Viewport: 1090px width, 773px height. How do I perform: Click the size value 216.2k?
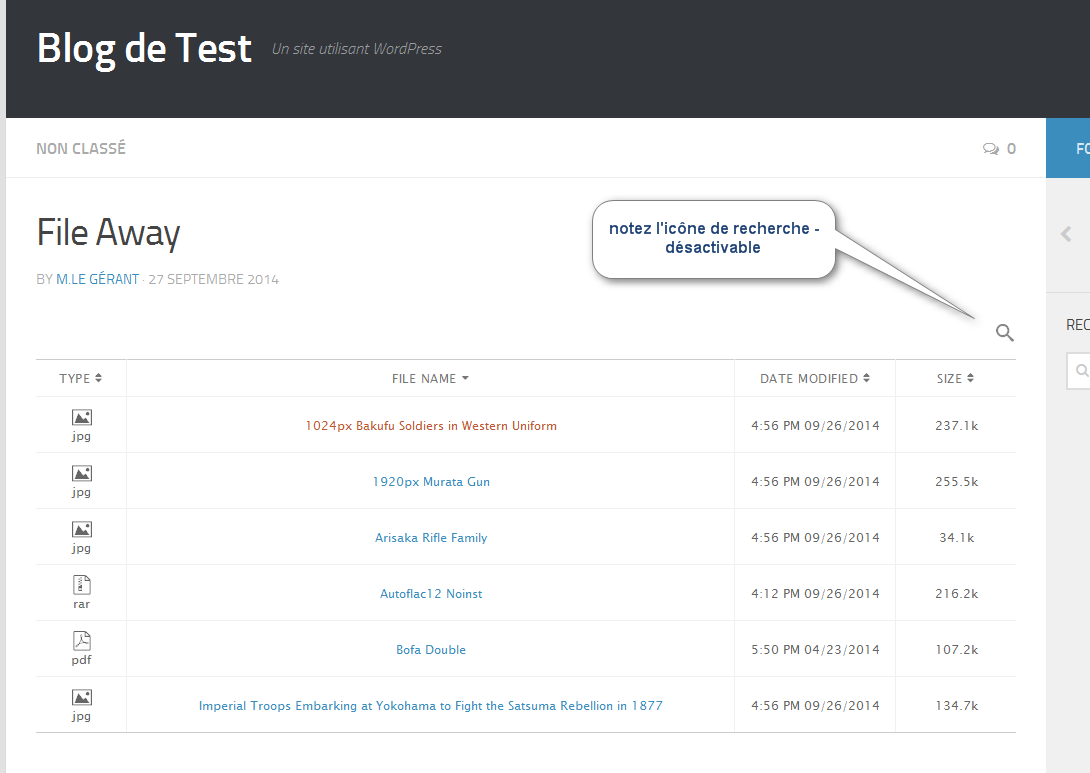pos(957,594)
